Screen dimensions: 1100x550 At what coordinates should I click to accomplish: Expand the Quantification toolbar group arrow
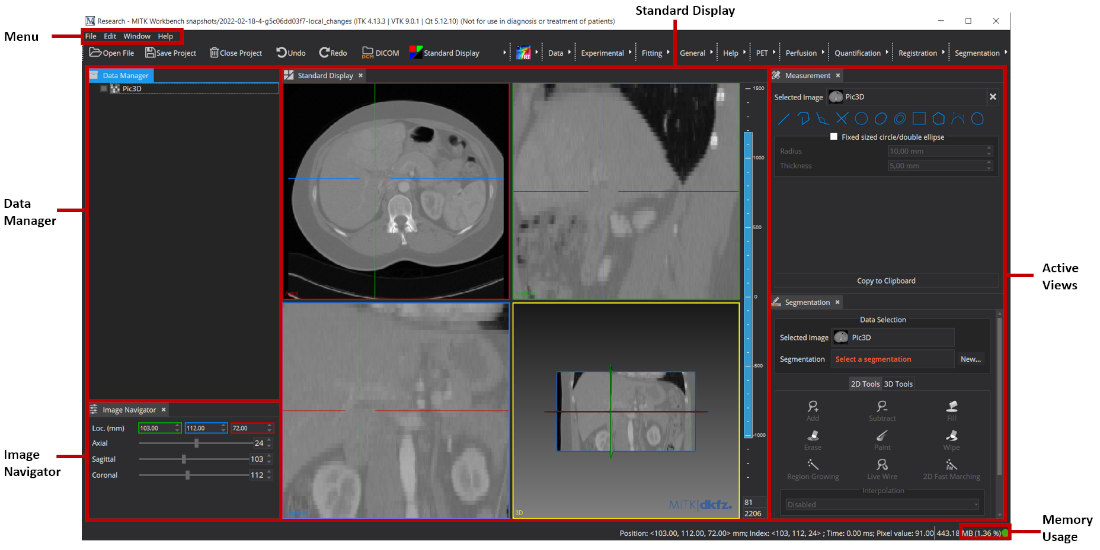coord(887,53)
